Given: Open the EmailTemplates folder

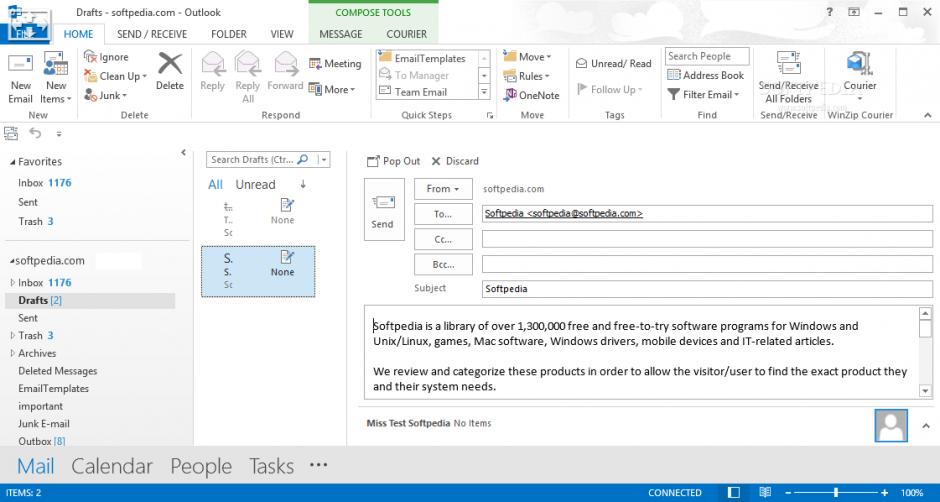Looking at the screenshot, I should click(x=53, y=389).
